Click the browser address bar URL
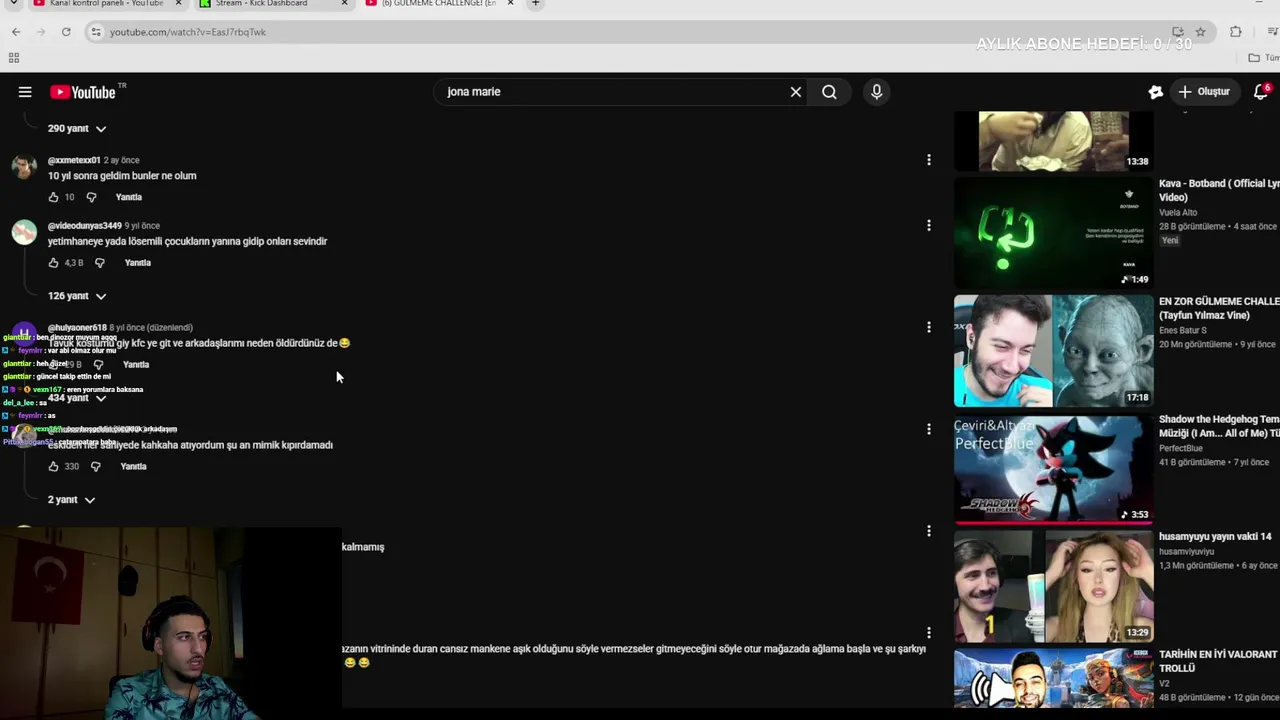 (188, 32)
